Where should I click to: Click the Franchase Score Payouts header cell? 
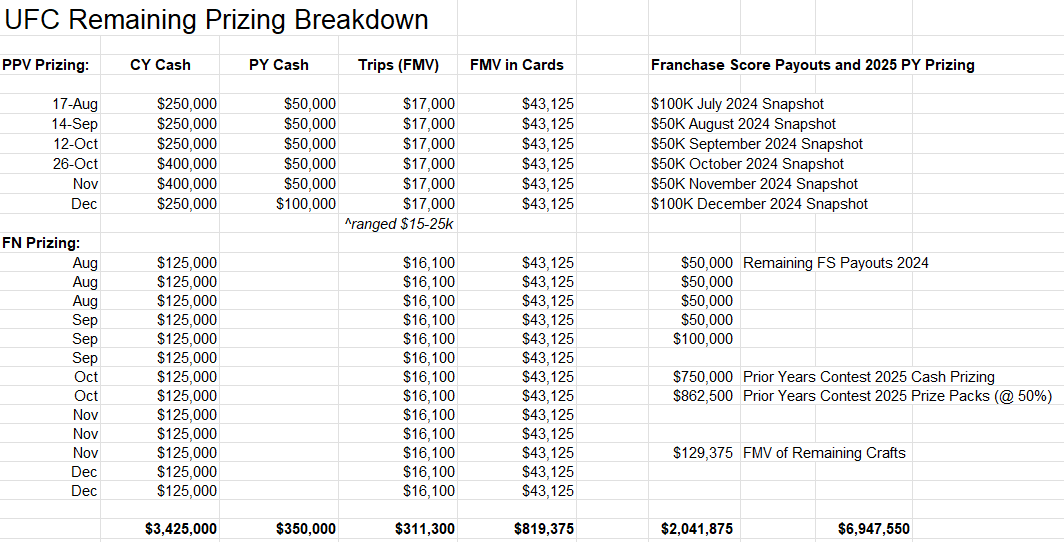(x=812, y=65)
